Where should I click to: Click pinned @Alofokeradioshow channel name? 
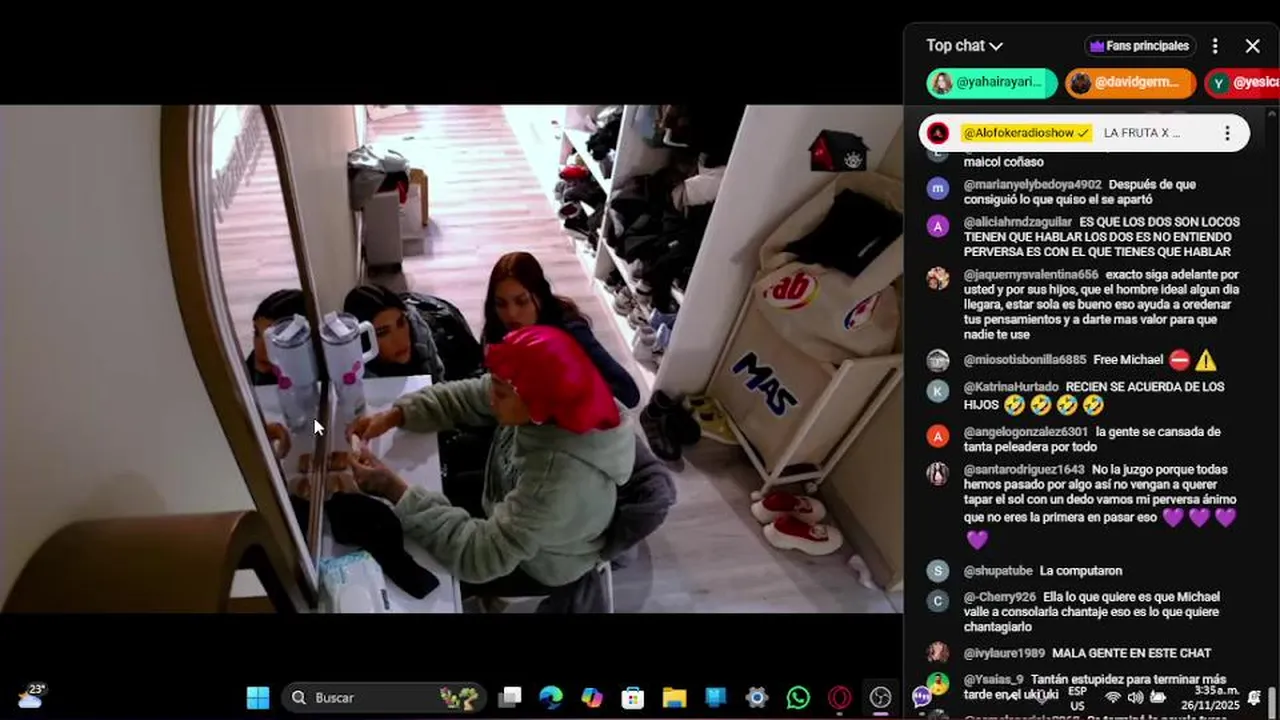click(x=1025, y=133)
